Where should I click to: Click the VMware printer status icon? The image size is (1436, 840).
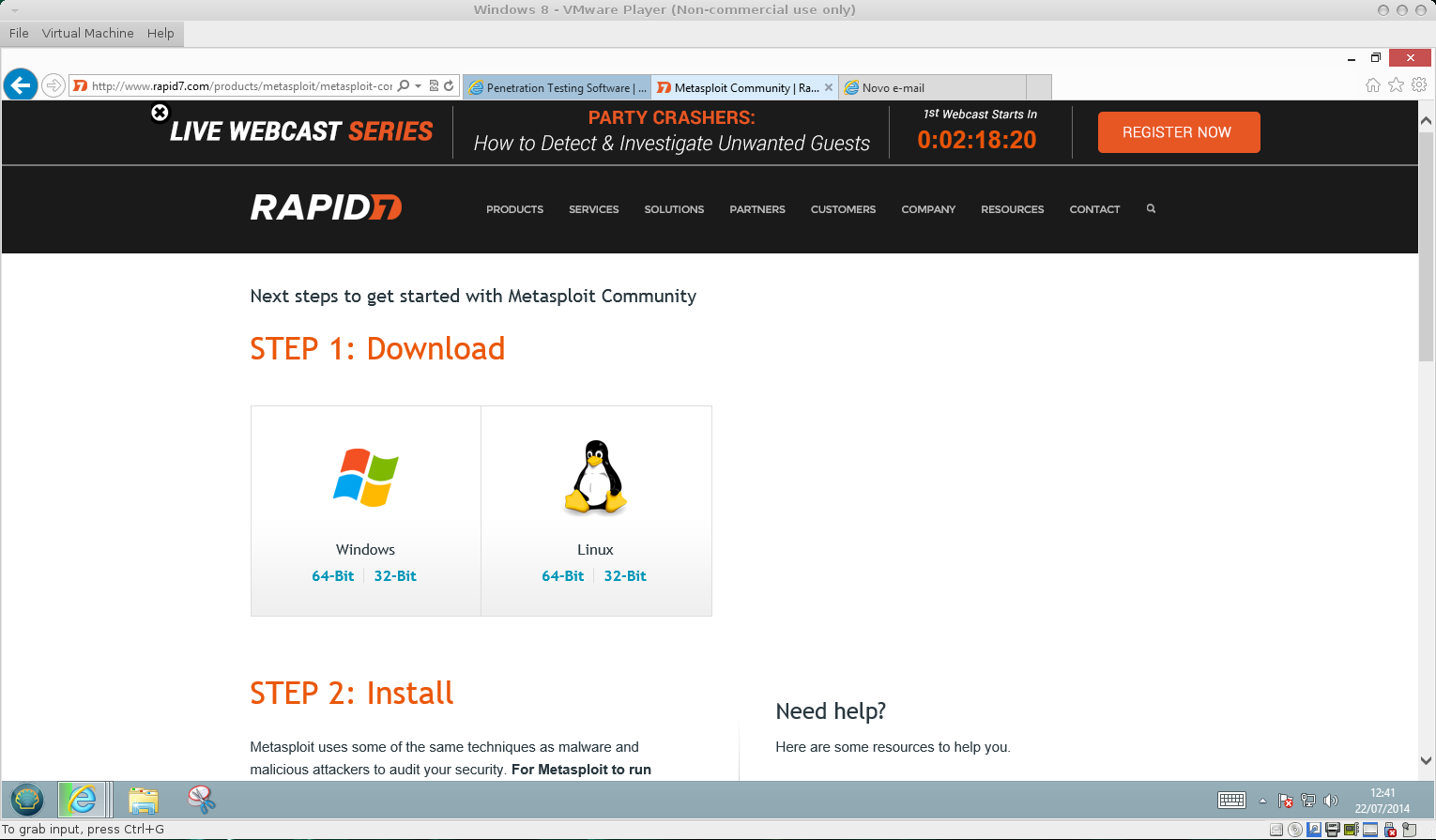[x=1333, y=830]
